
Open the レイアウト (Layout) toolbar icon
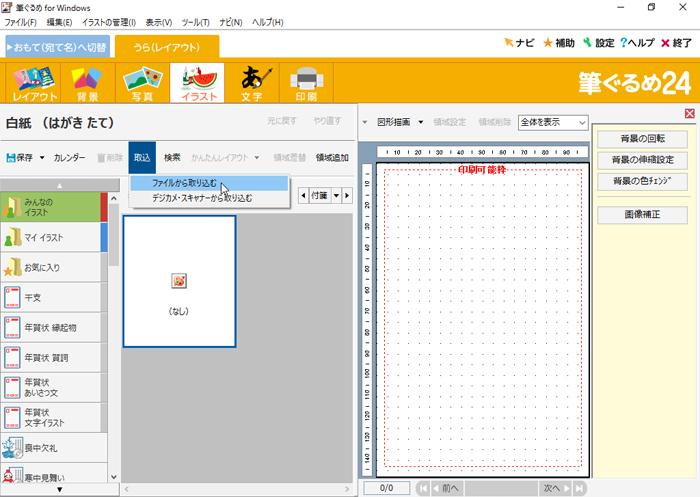(x=34, y=84)
